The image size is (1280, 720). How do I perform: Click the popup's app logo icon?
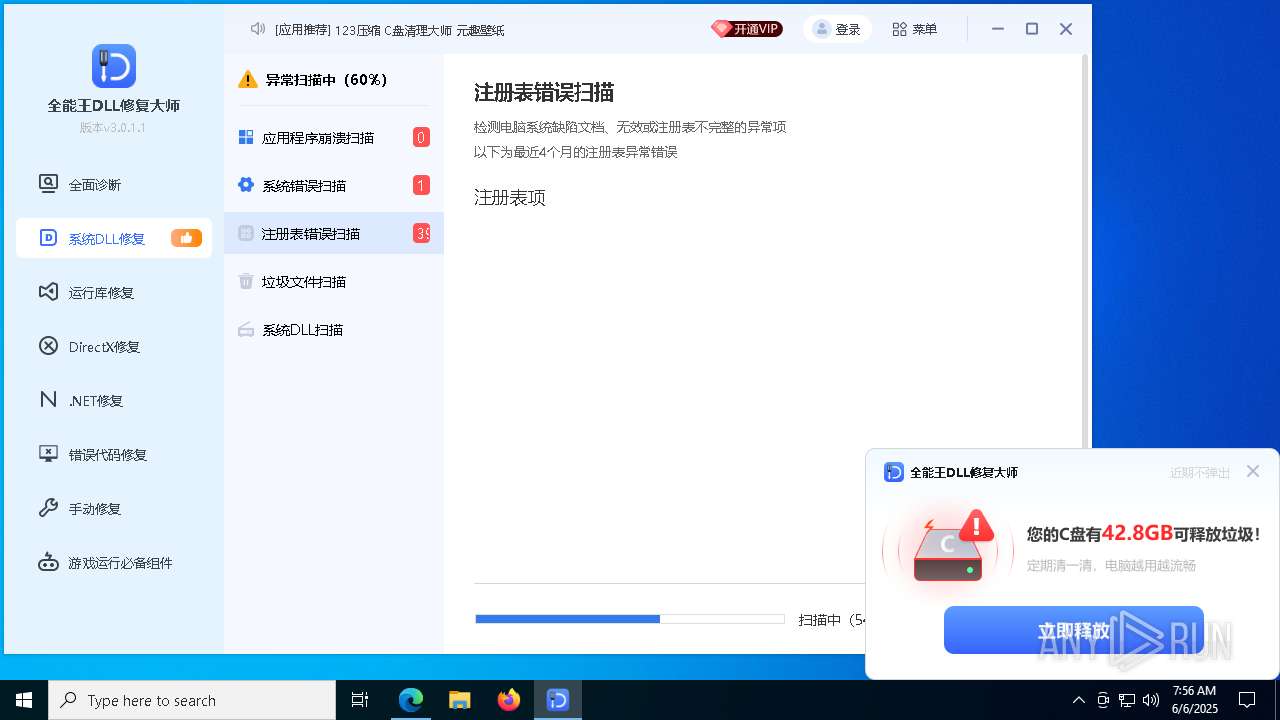coord(894,472)
